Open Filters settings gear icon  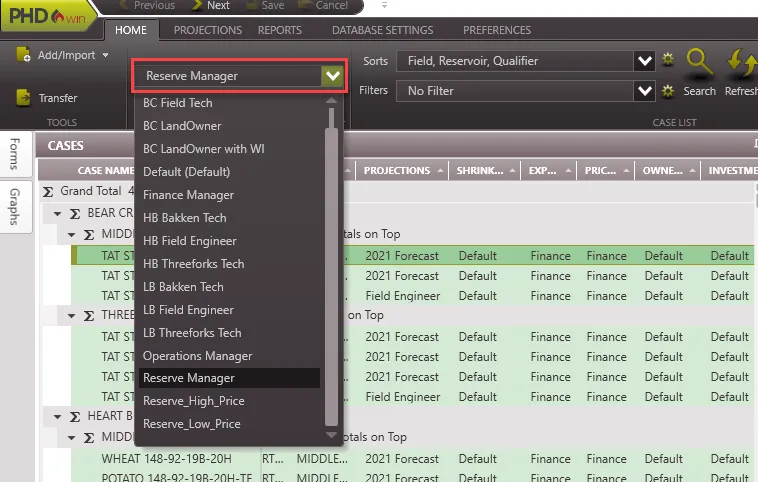(x=669, y=91)
